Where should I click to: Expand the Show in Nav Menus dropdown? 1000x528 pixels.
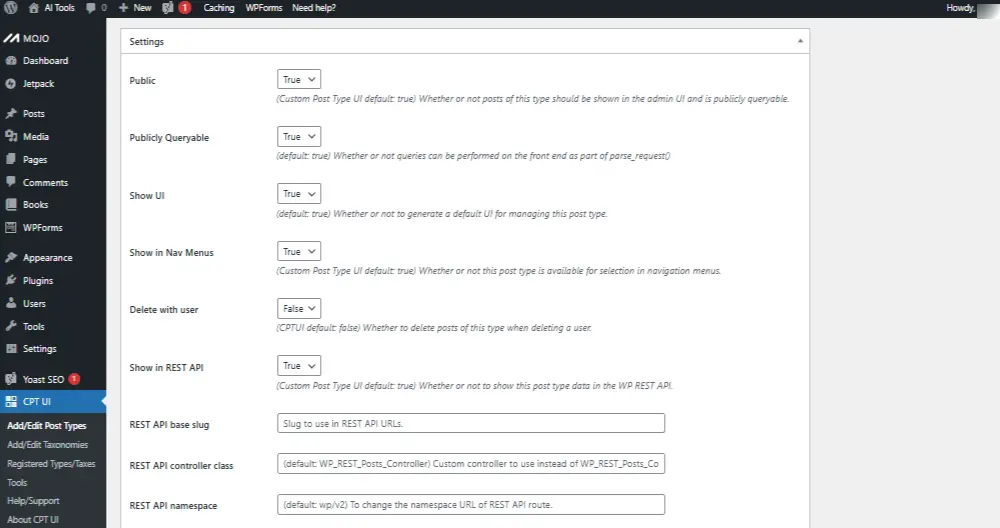coord(299,252)
